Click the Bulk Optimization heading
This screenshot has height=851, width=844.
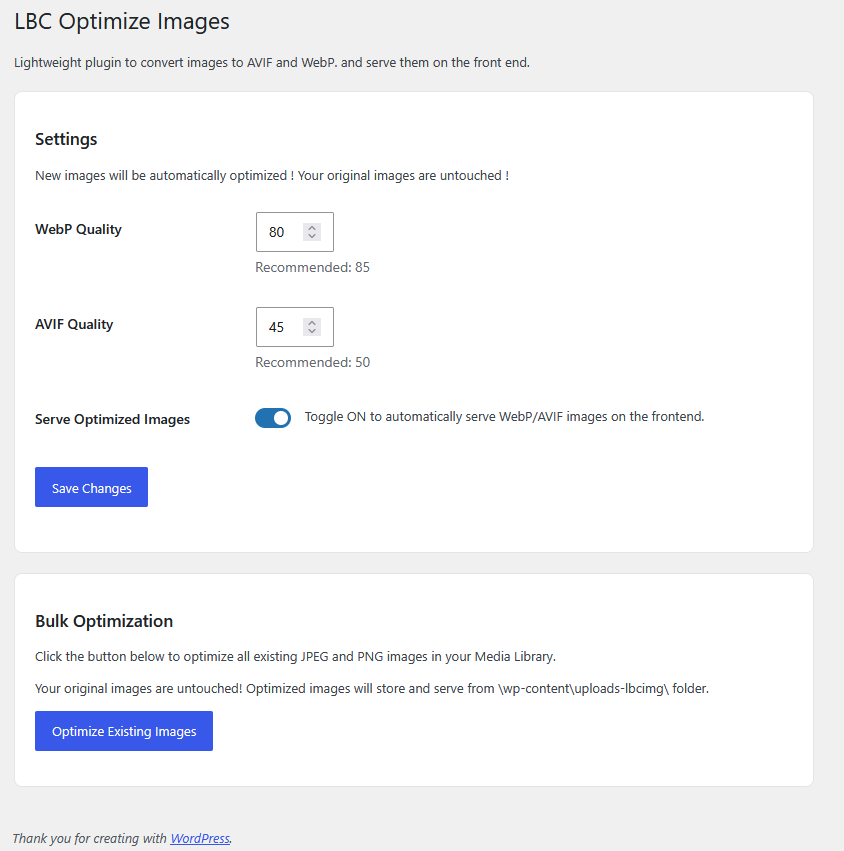[x=104, y=621]
